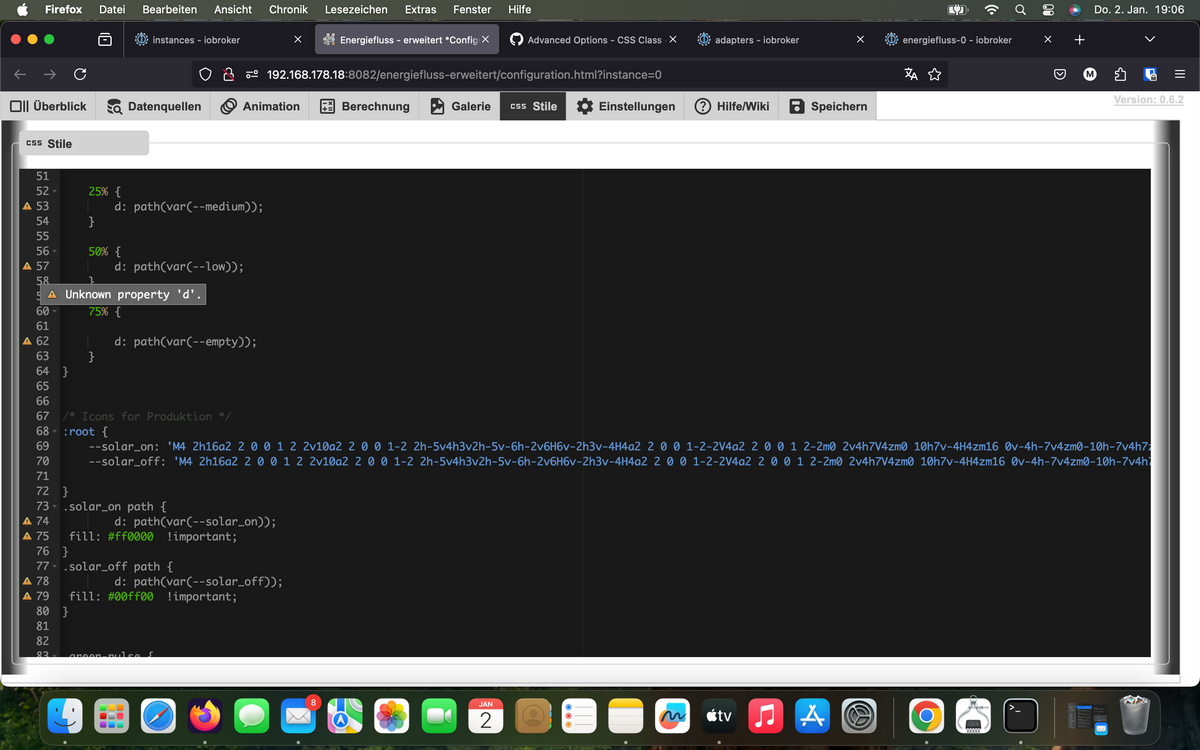Open the Hilfe/Wiki page

point(732,106)
